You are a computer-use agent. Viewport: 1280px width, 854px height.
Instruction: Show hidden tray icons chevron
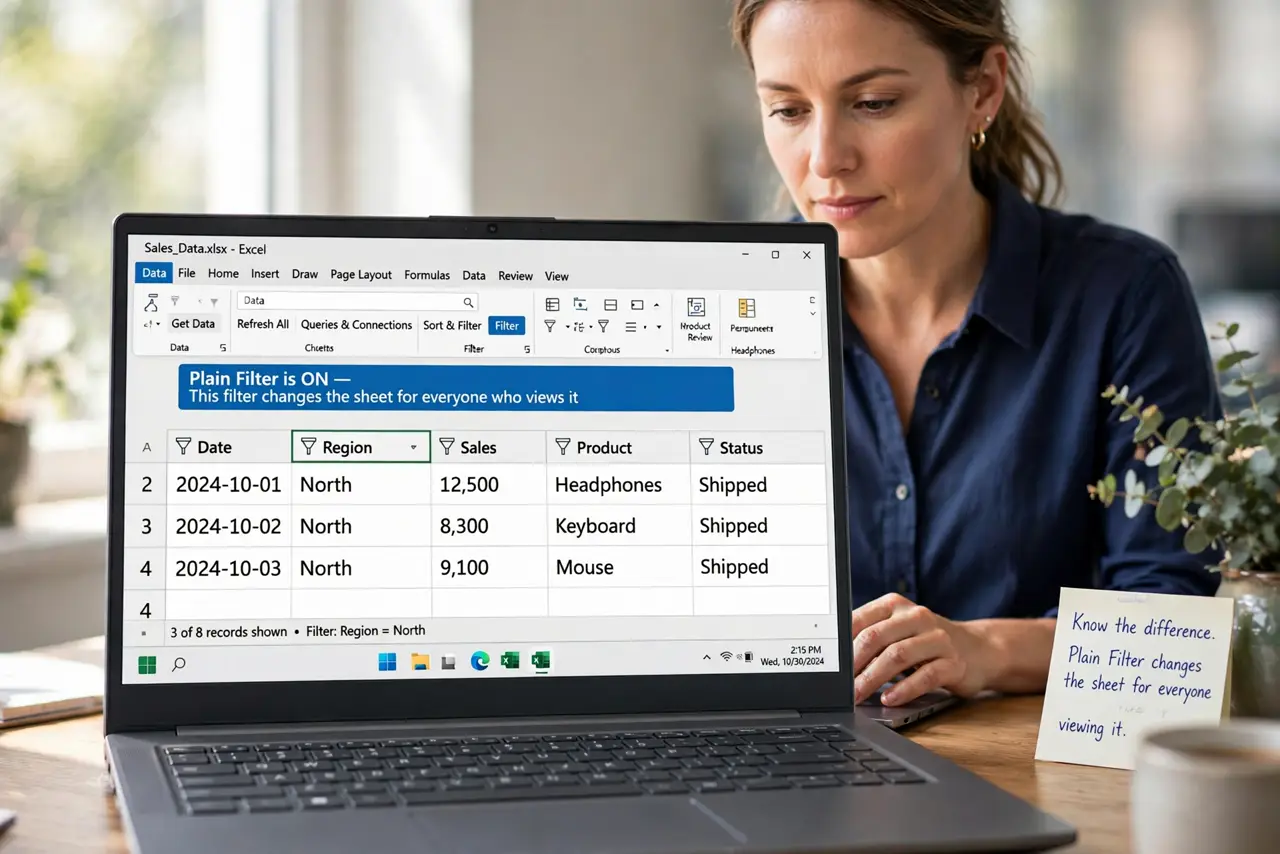pos(707,657)
